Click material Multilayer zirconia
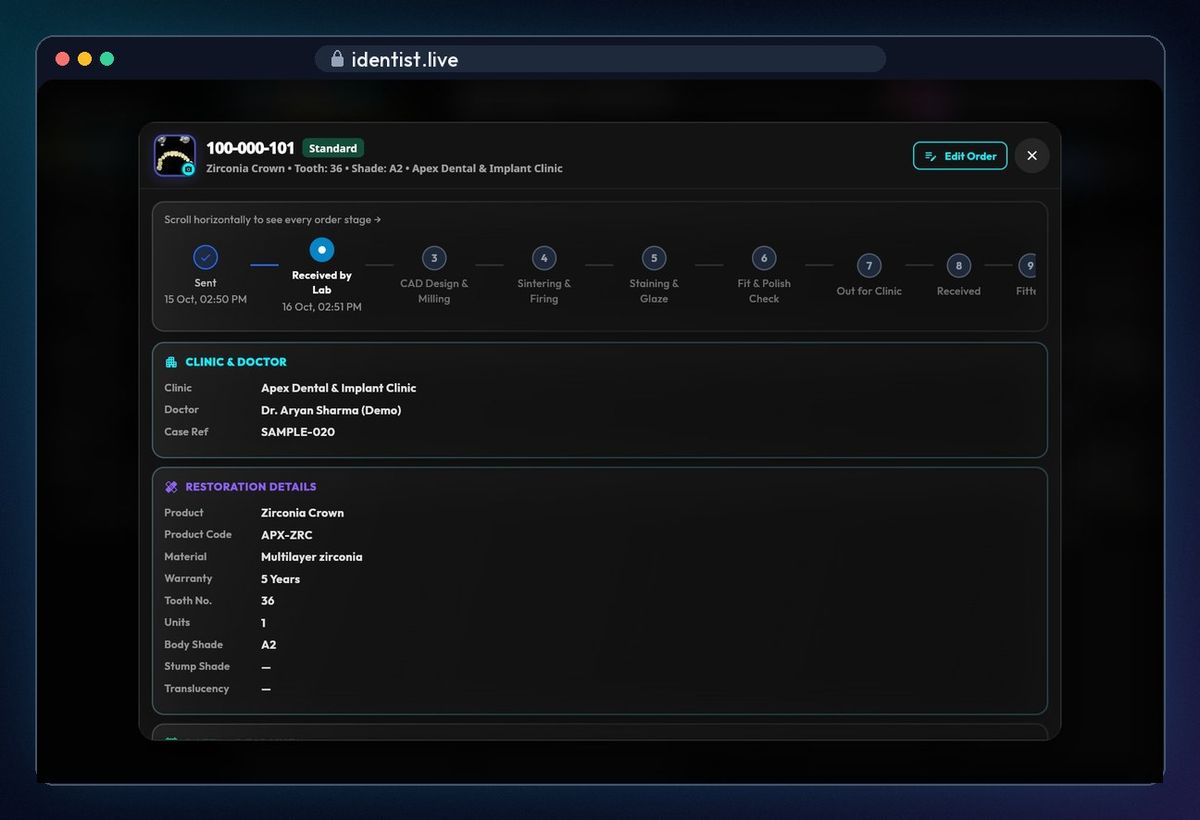The image size is (1200, 820). (x=312, y=557)
